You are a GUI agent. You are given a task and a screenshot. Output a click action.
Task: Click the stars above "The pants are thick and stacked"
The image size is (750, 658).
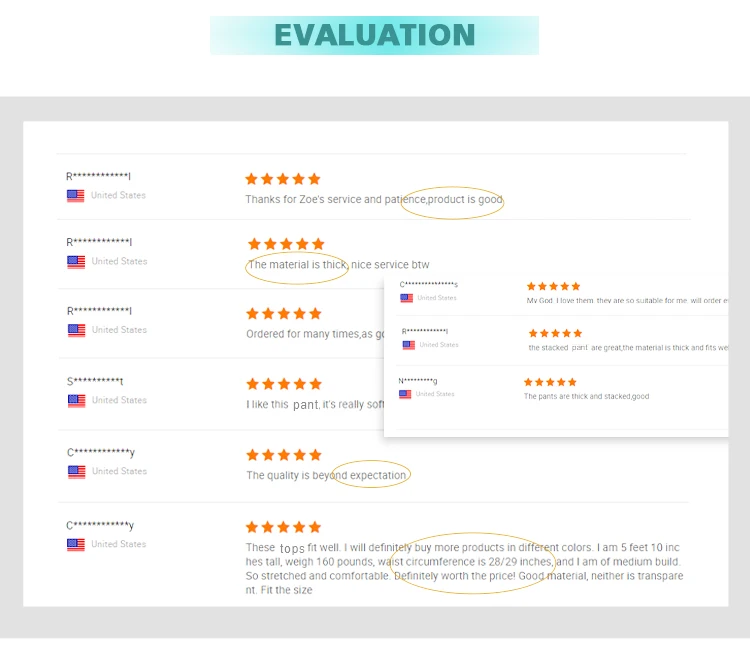(x=550, y=382)
